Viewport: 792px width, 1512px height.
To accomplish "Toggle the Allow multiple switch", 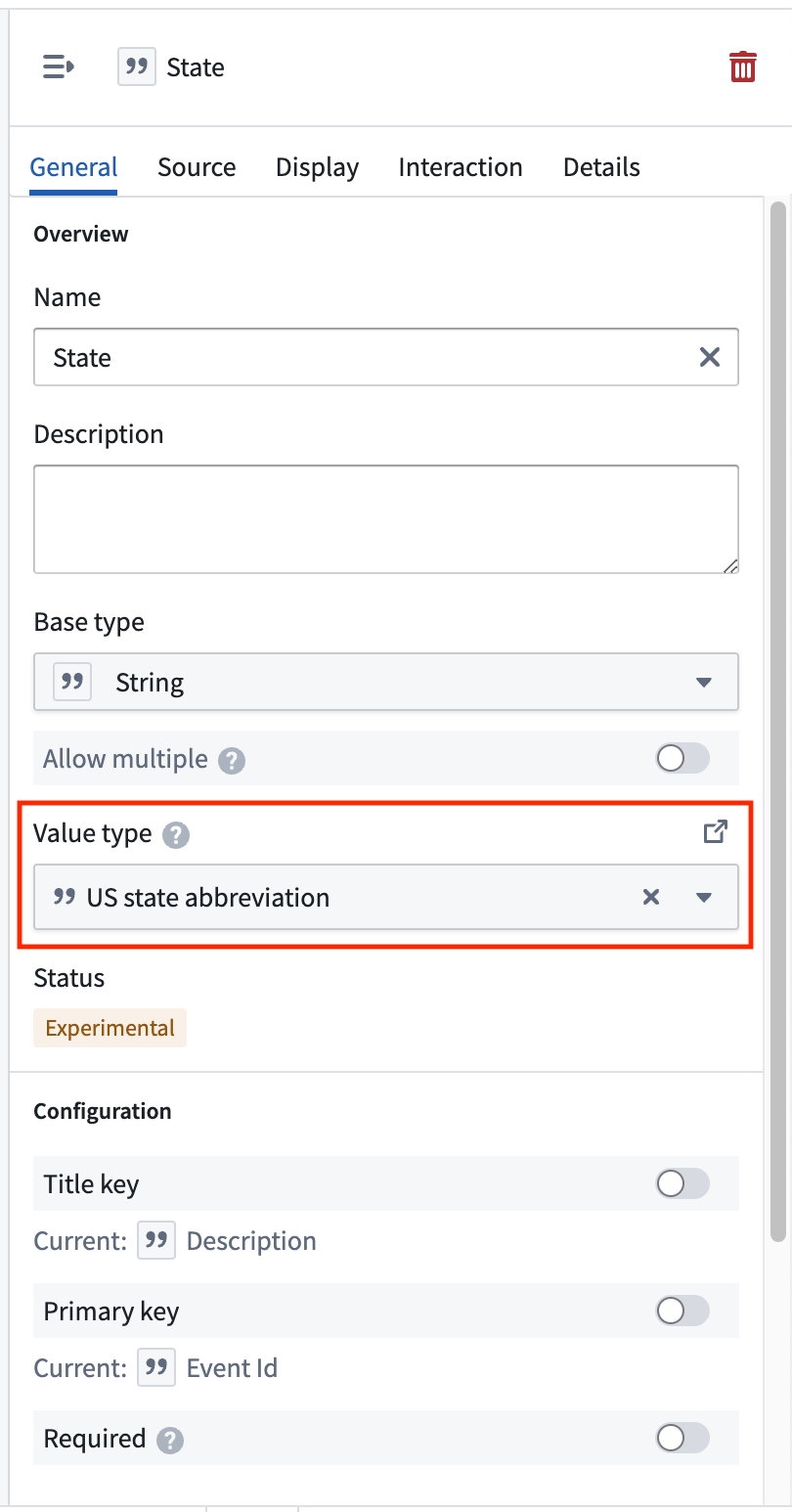I will (x=682, y=759).
